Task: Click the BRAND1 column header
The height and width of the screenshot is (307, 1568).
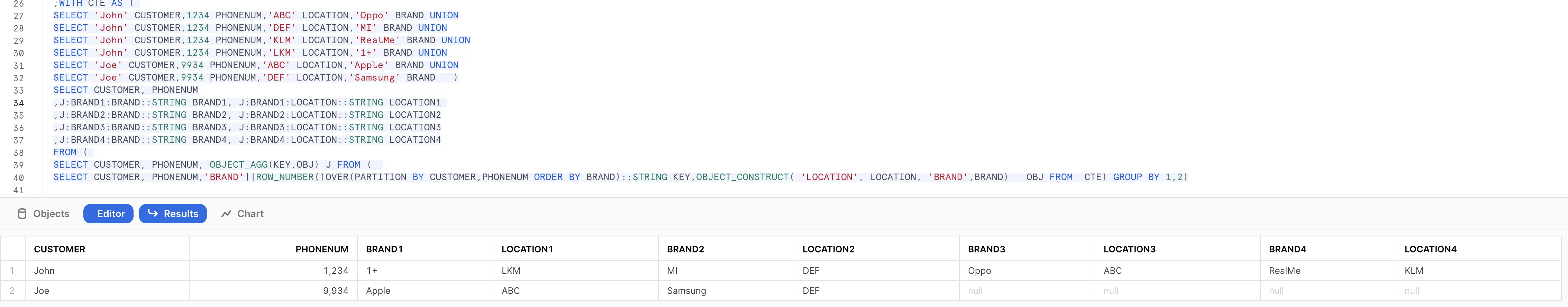Action: 384,249
